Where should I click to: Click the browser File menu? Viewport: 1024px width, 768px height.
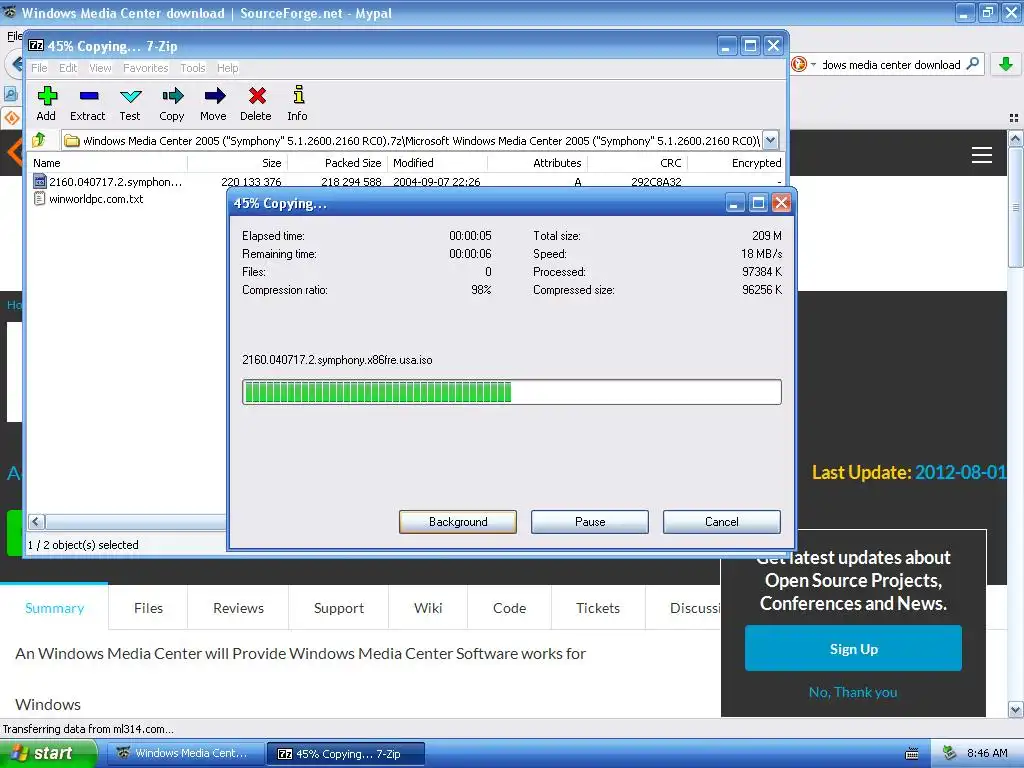click(14, 37)
